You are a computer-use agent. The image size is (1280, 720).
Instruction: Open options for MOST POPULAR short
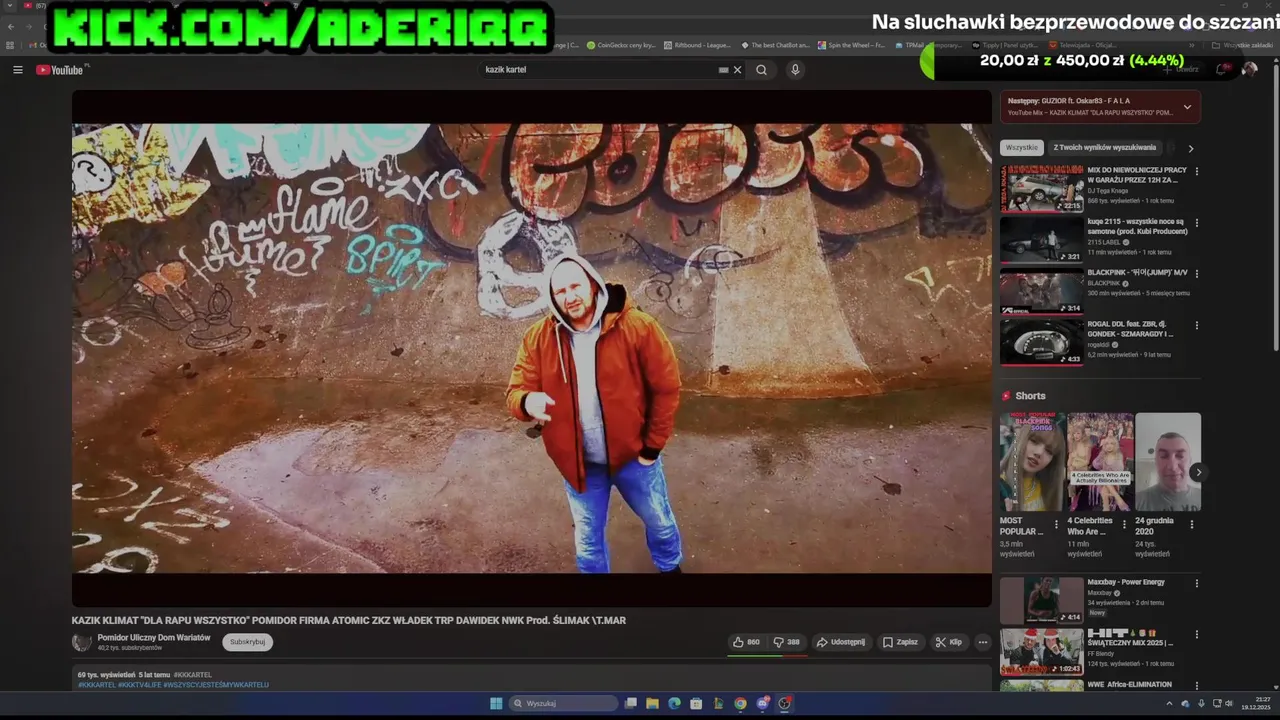pyautogui.click(x=1056, y=523)
